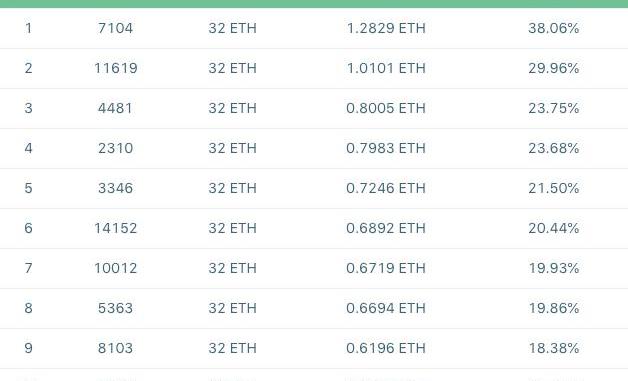Click the 1.0101 ETH income value
The height and width of the screenshot is (381, 628).
[x=386, y=68]
